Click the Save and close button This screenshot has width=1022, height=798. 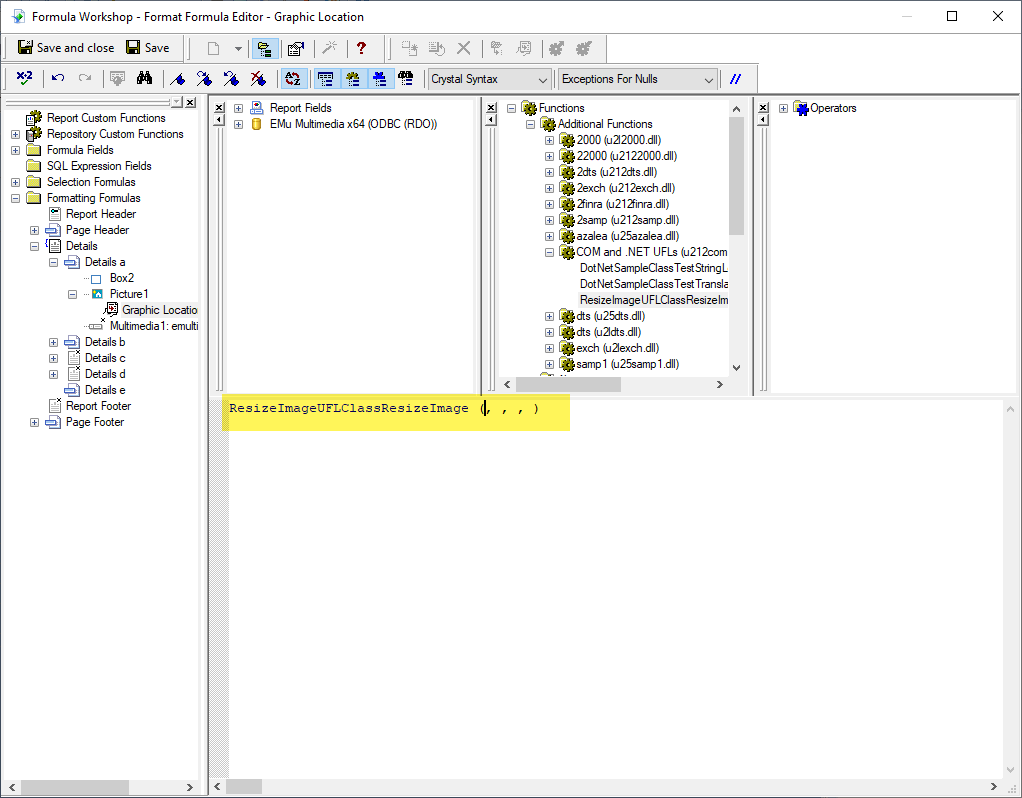pyautogui.click(x=66, y=48)
